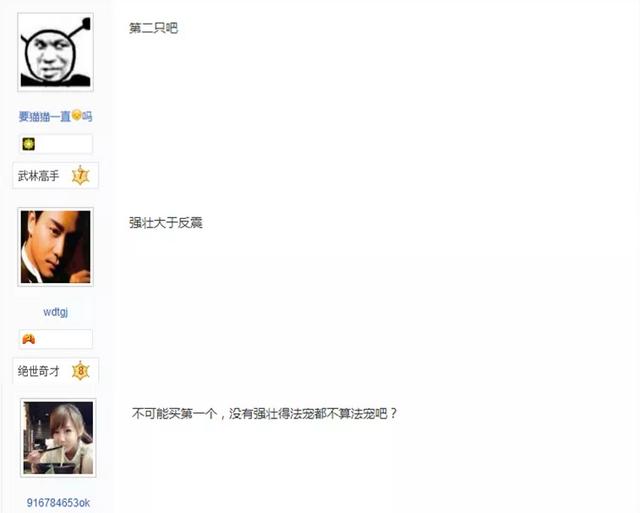
Task: Open the man portrait avatar of wdtgj
Action: tap(56, 247)
